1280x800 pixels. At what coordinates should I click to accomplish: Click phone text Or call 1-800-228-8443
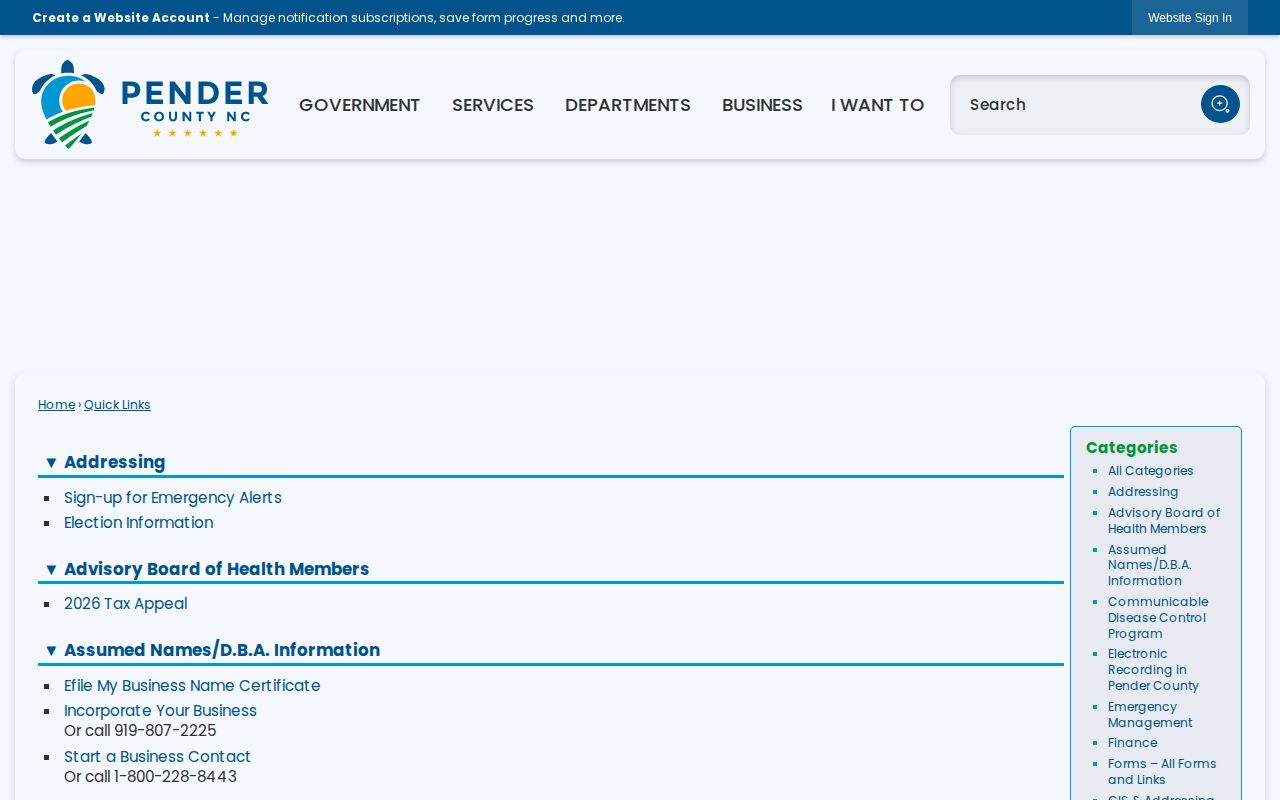[151, 777]
